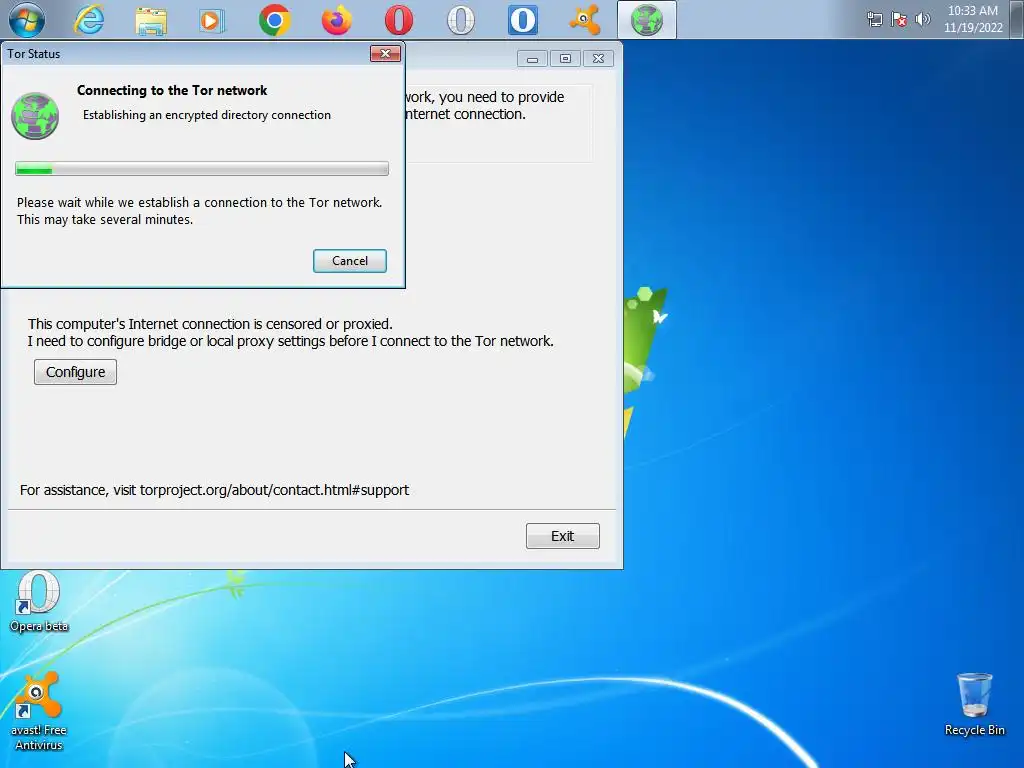Cancel the Tor network connection
The width and height of the screenshot is (1024, 768).
pyautogui.click(x=349, y=261)
